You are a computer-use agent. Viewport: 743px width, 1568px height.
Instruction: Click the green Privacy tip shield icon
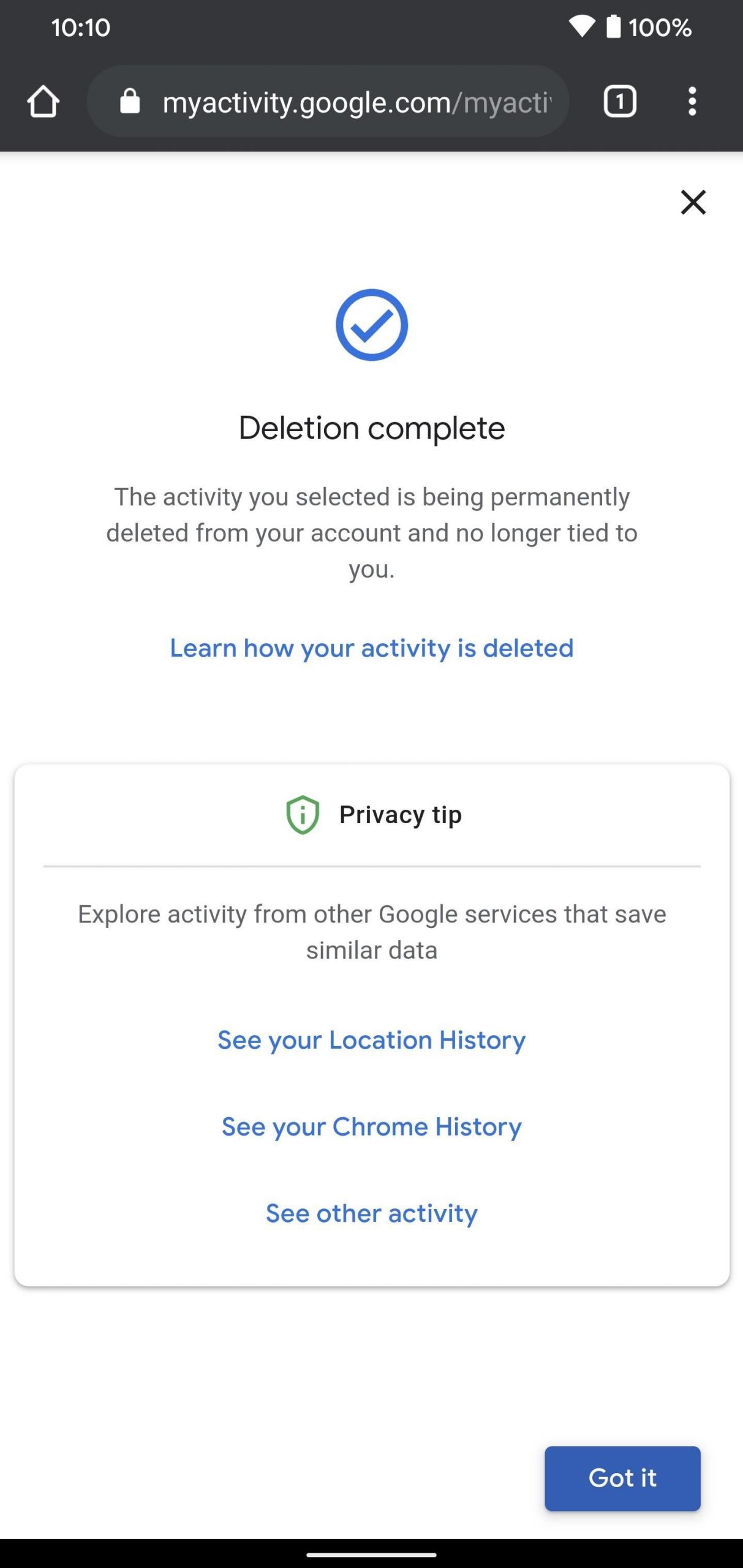tap(303, 815)
